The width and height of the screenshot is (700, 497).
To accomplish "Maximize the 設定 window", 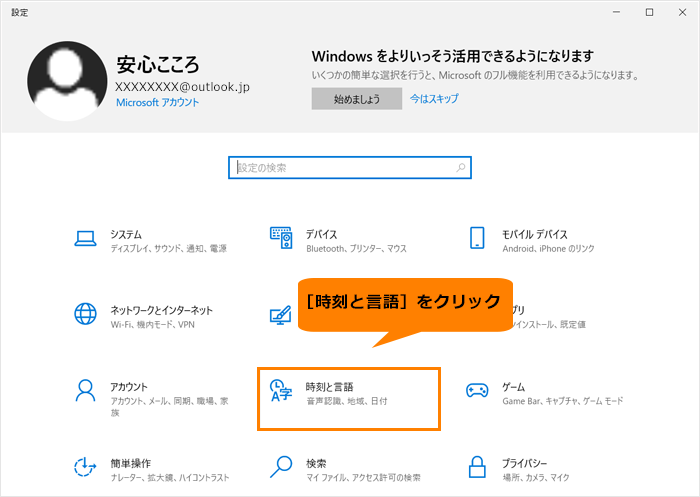I will pyautogui.click(x=650, y=12).
